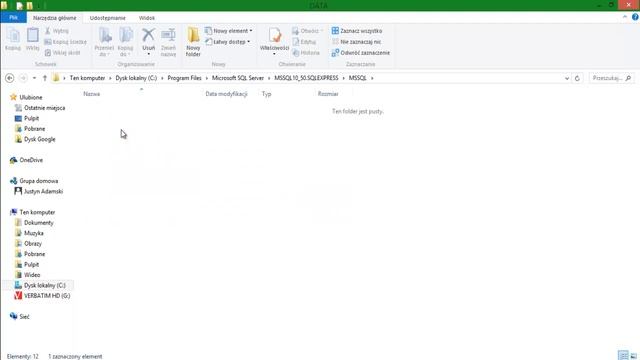The width and height of the screenshot is (640, 360).
Task: Collapse the ribbon with the chevron
Action: point(624,17)
